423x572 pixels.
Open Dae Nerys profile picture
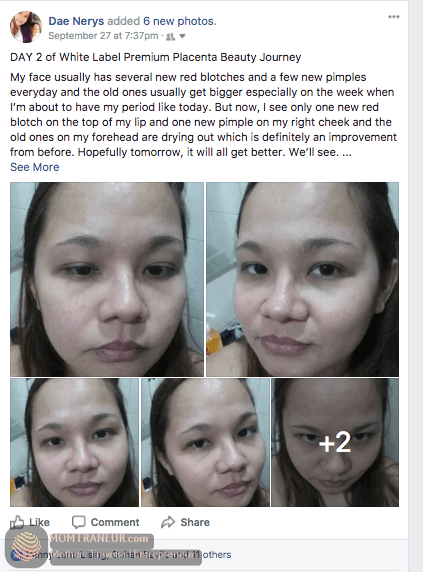pos(26,27)
